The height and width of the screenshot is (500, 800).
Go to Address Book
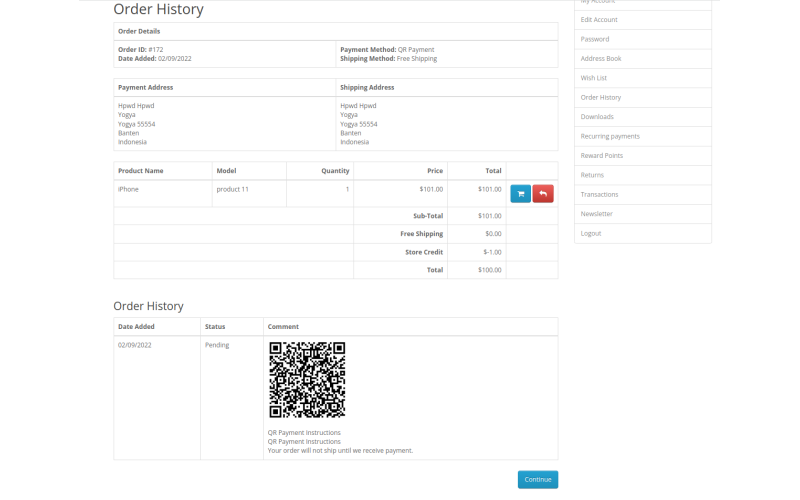point(601,59)
